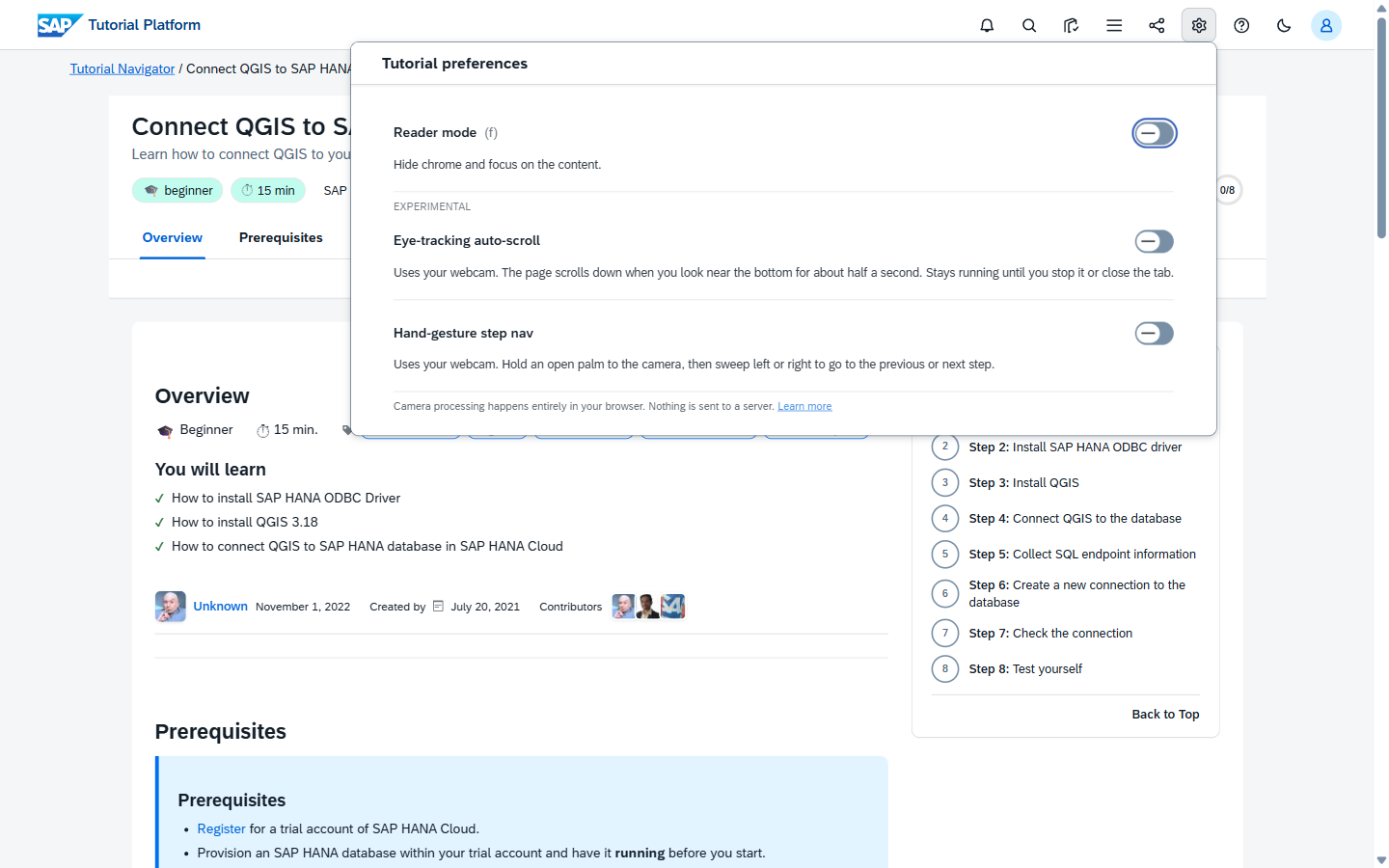Go to Step 8: Test yourself
The image size is (1389, 868).
click(1025, 669)
